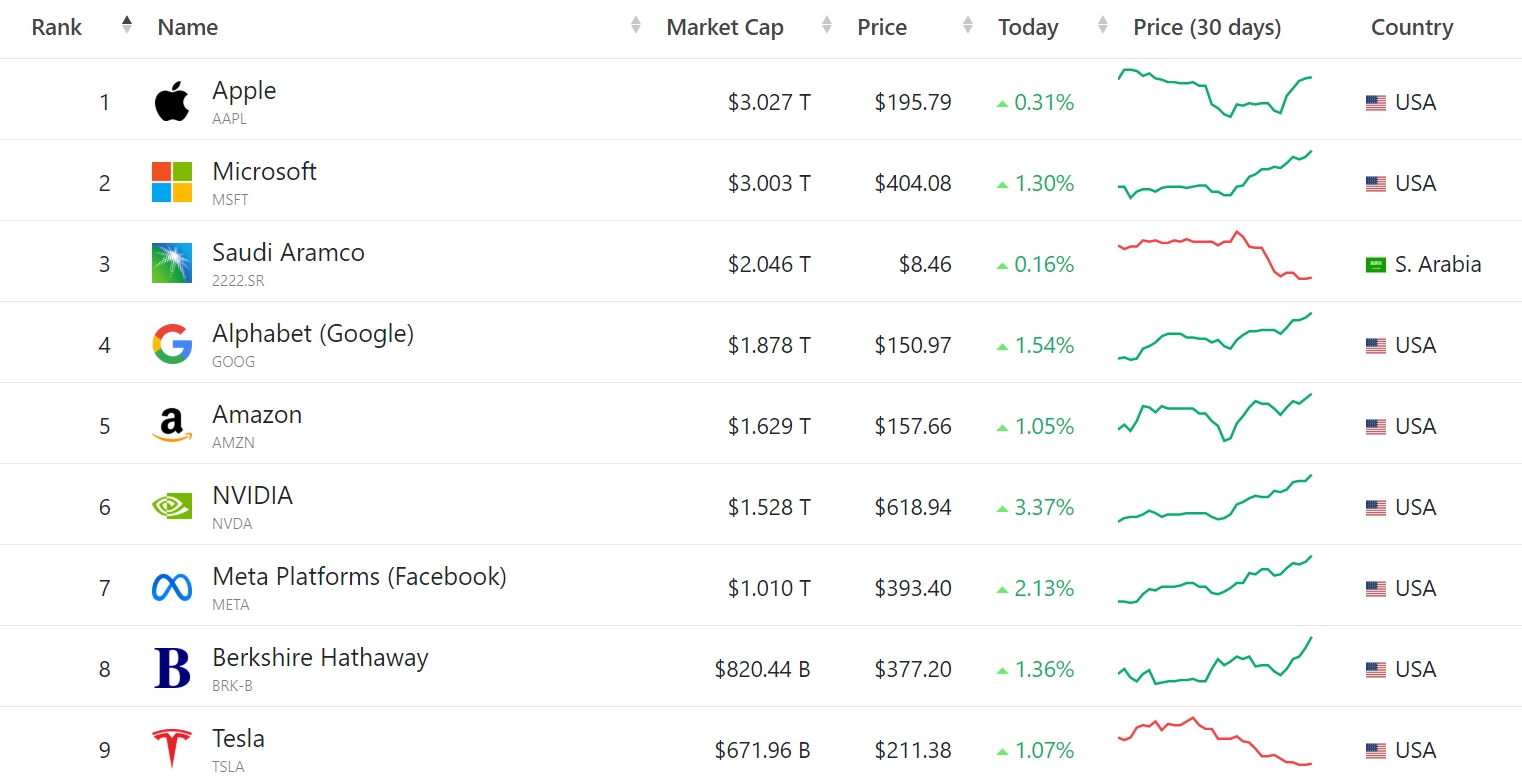Click the green NVIDIA logo
1522x779 pixels.
(x=172, y=506)
